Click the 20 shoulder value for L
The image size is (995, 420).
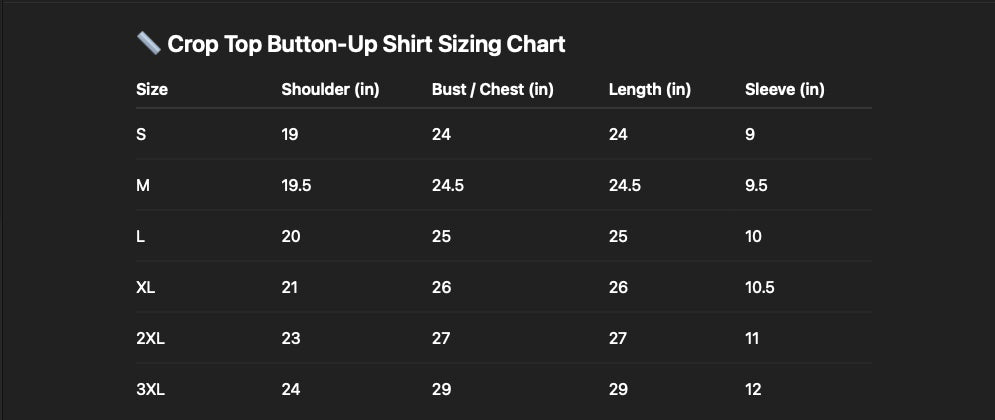(291, 237)
